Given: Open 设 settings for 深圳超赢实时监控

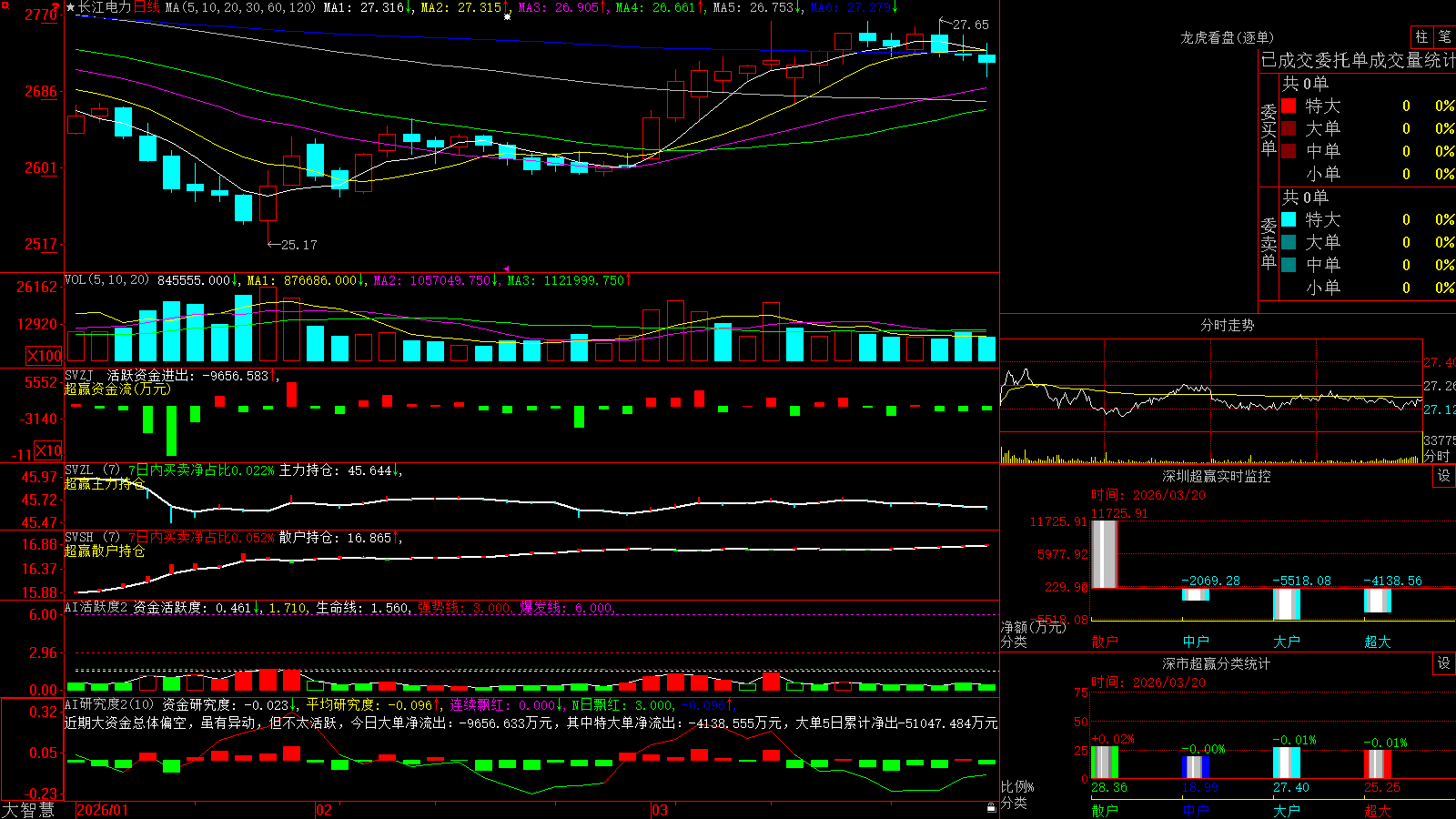Looking at the screenshot, I should [x=1444, y=476].
